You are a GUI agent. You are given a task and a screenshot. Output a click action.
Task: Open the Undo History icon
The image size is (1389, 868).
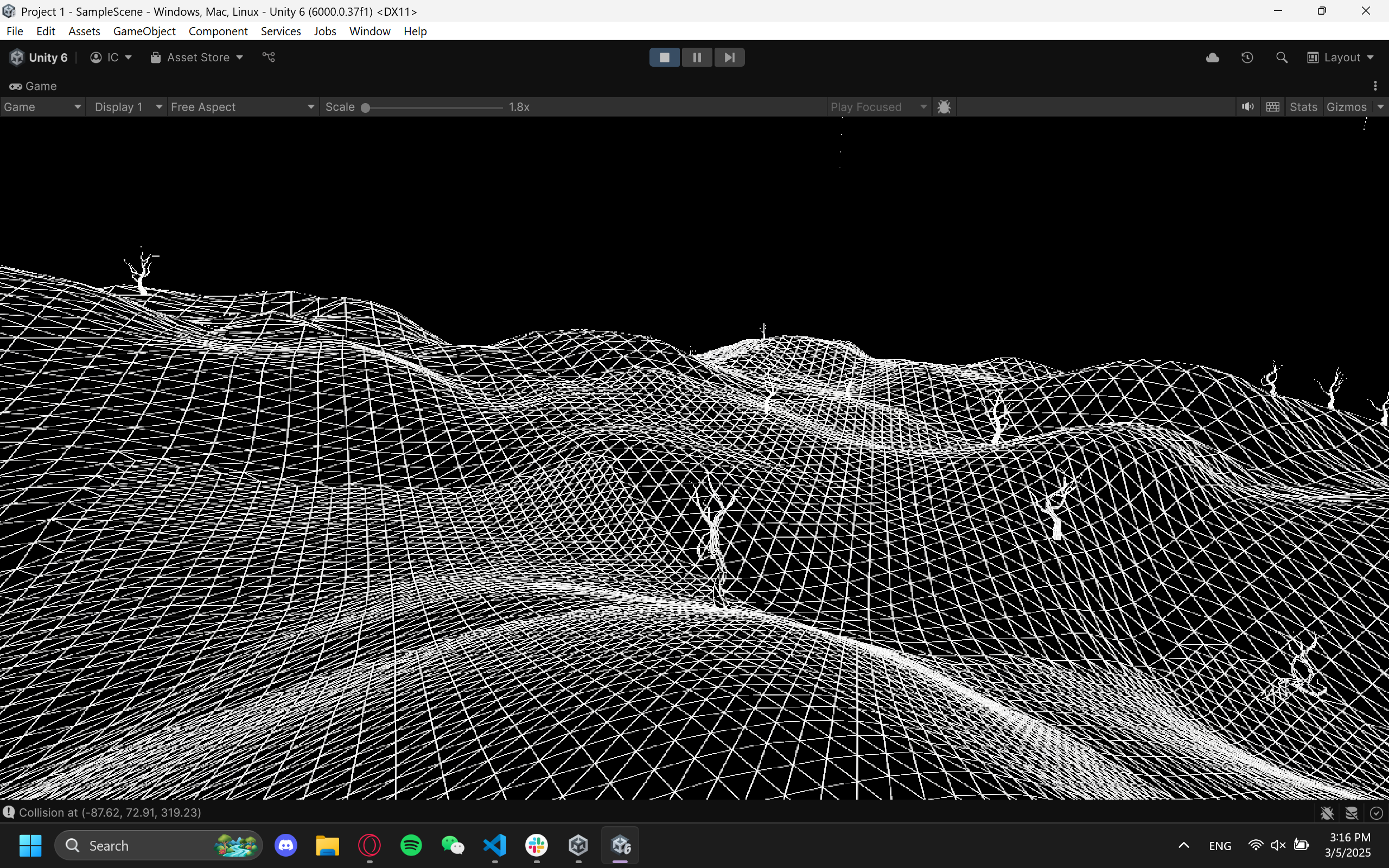pyautogui.click(x=1247, y=58)
